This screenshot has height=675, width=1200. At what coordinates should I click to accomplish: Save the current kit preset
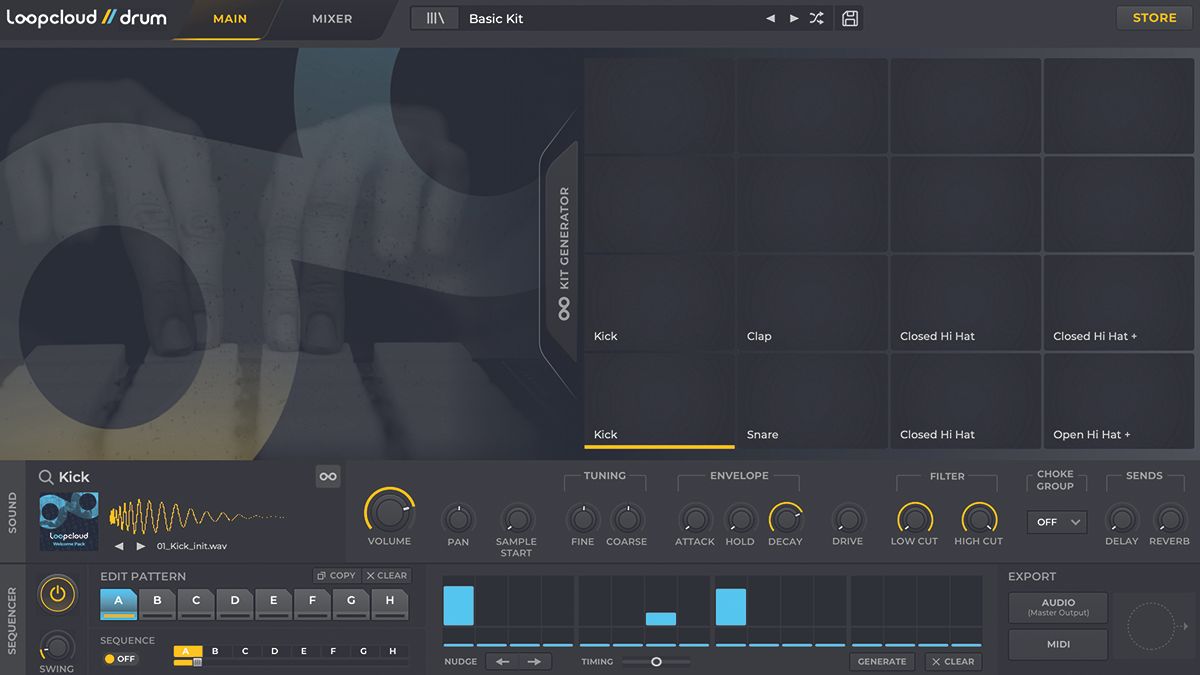(849, 17)
